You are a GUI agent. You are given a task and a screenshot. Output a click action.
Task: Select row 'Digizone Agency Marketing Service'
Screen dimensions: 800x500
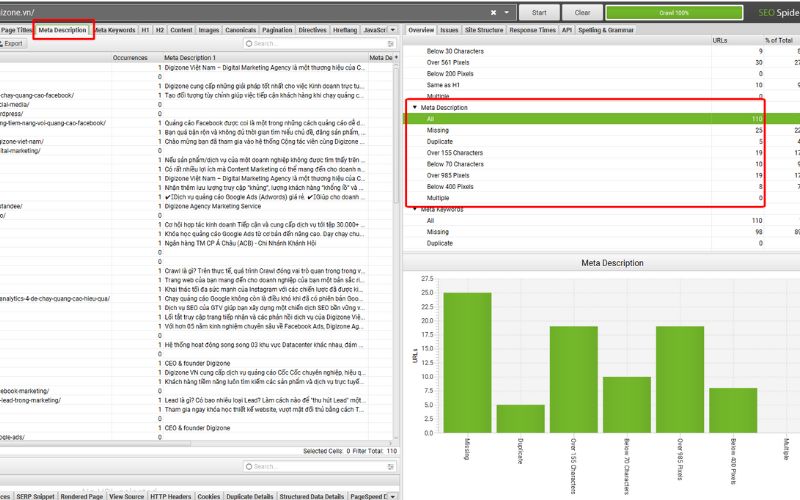pyautogui.click(x=212, y=206)
